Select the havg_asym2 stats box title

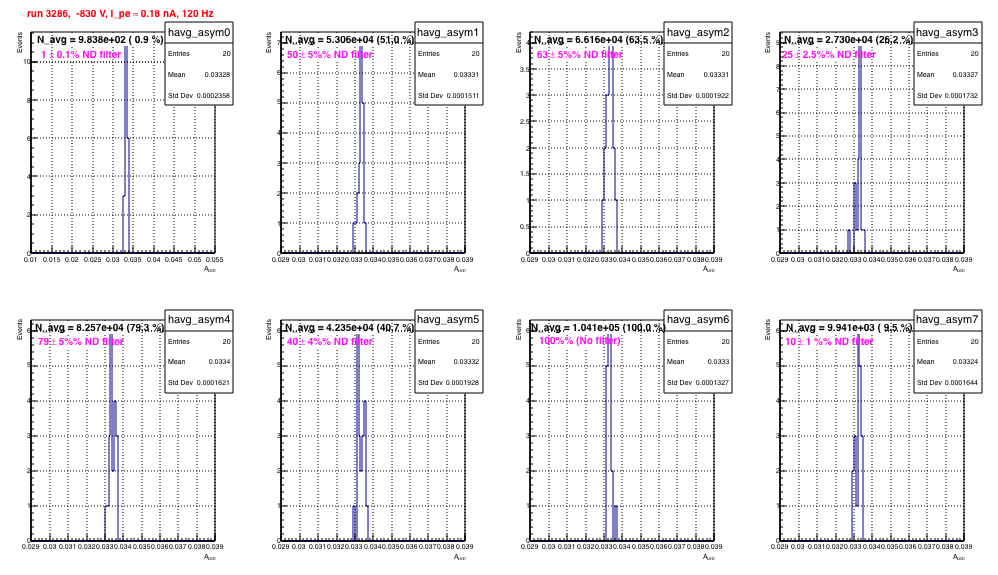[x=698, y=32]
